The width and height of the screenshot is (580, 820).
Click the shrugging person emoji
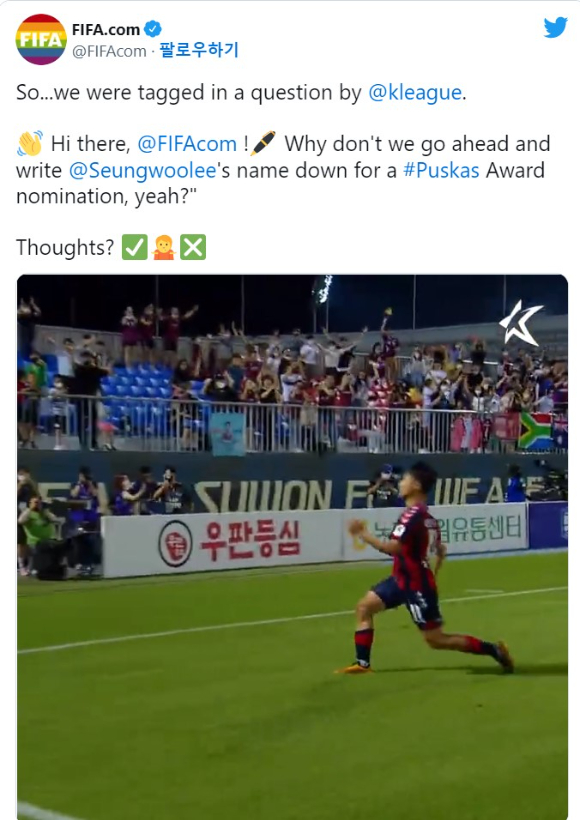[164, 247]
